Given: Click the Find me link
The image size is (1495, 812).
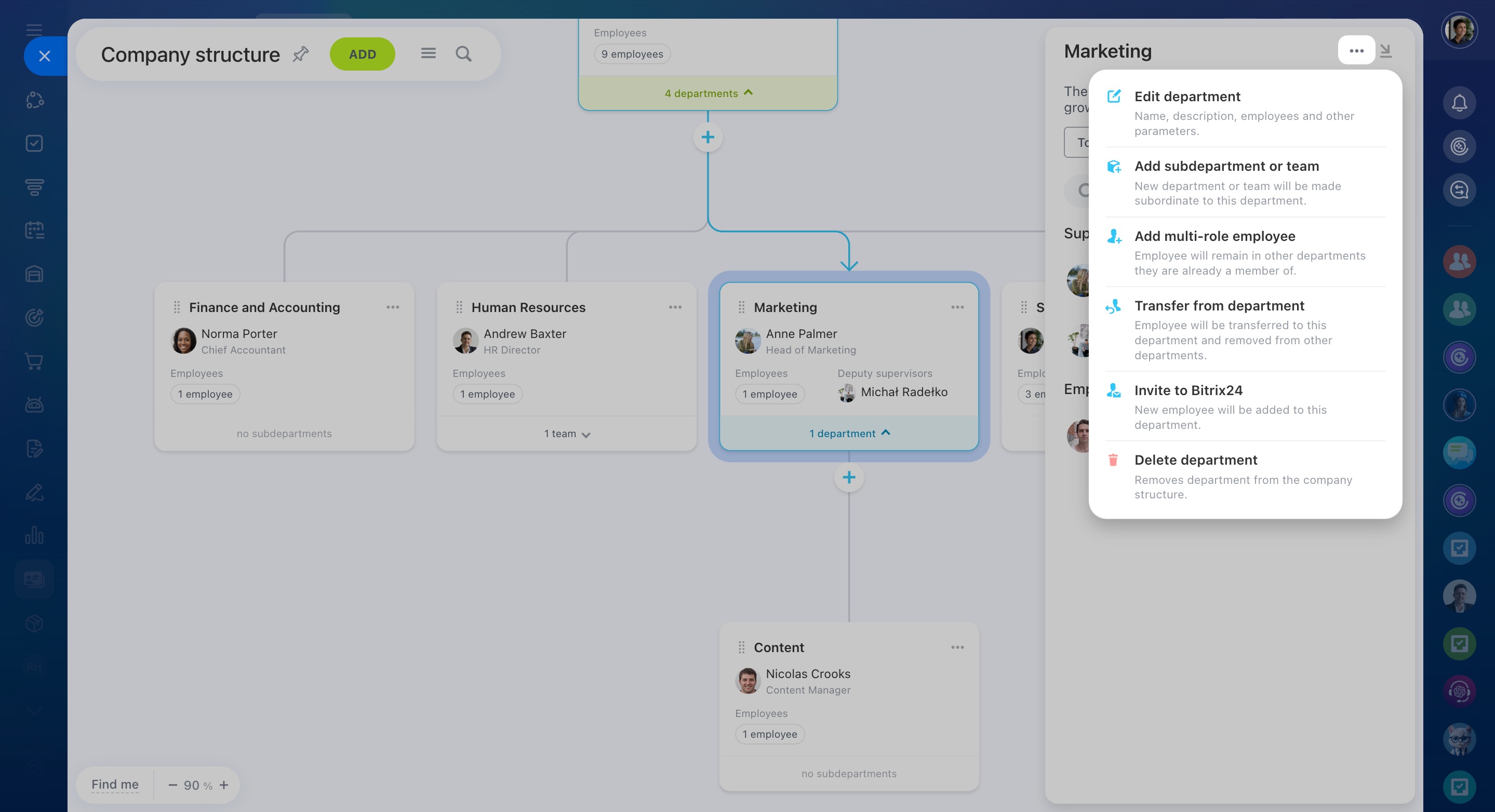Looking at the screenshot, I should pyautogui.click(x=115, y=784).
